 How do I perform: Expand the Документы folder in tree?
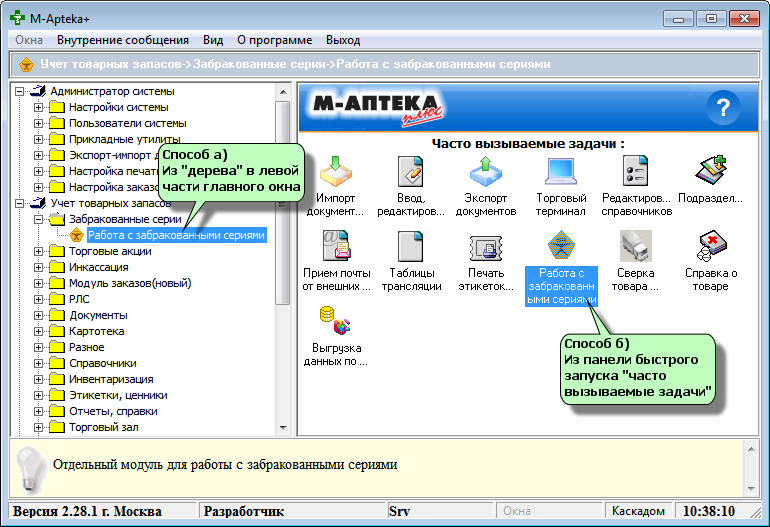tap(39, 315)
